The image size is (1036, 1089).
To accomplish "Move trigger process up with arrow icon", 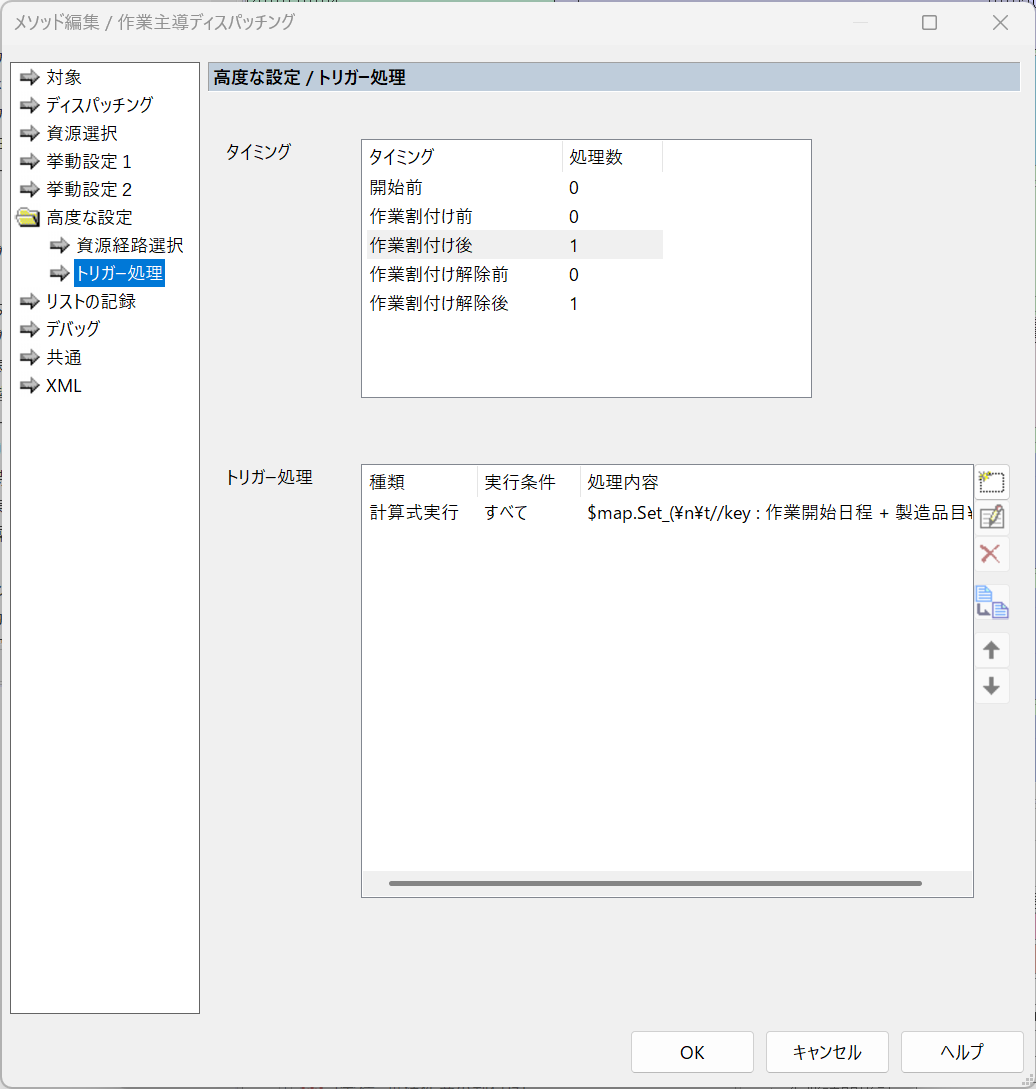I will coord(991,651).
